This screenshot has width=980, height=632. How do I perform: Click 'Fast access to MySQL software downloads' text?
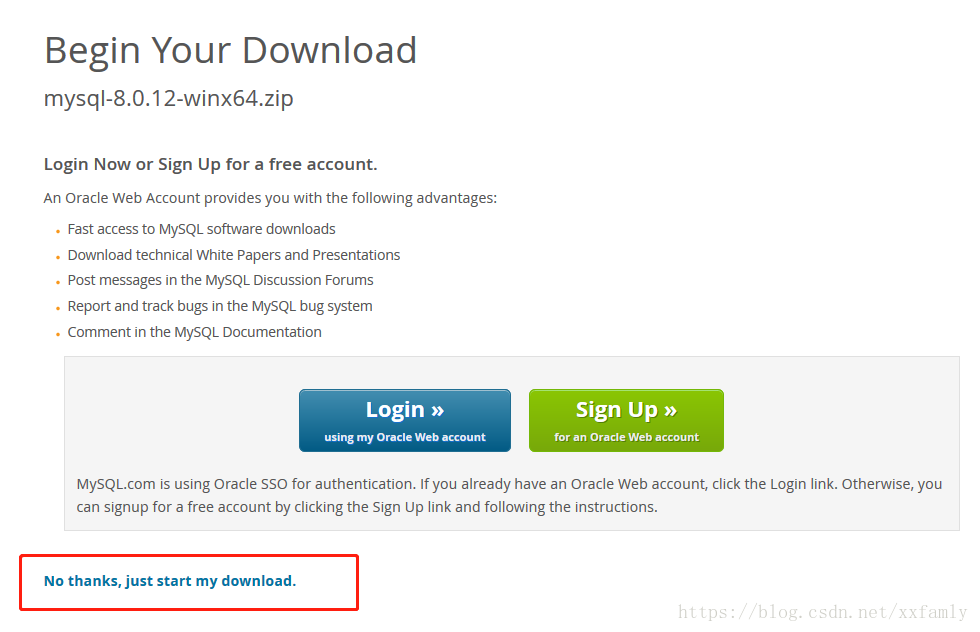(201, 229)
